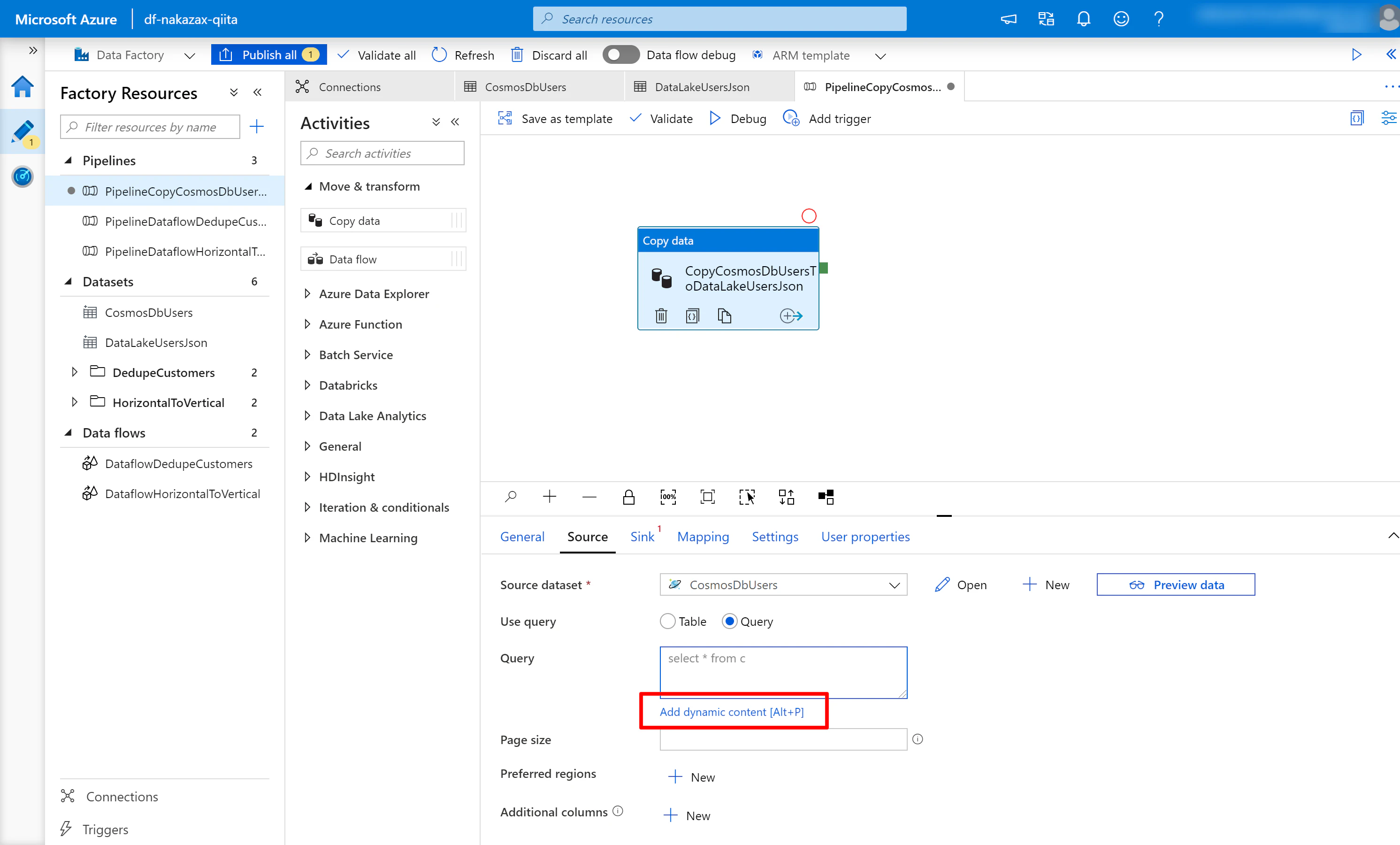This screenshot has height=845, width=1400.
Task: Select the Query radio button
Action: tap(729, 621)
